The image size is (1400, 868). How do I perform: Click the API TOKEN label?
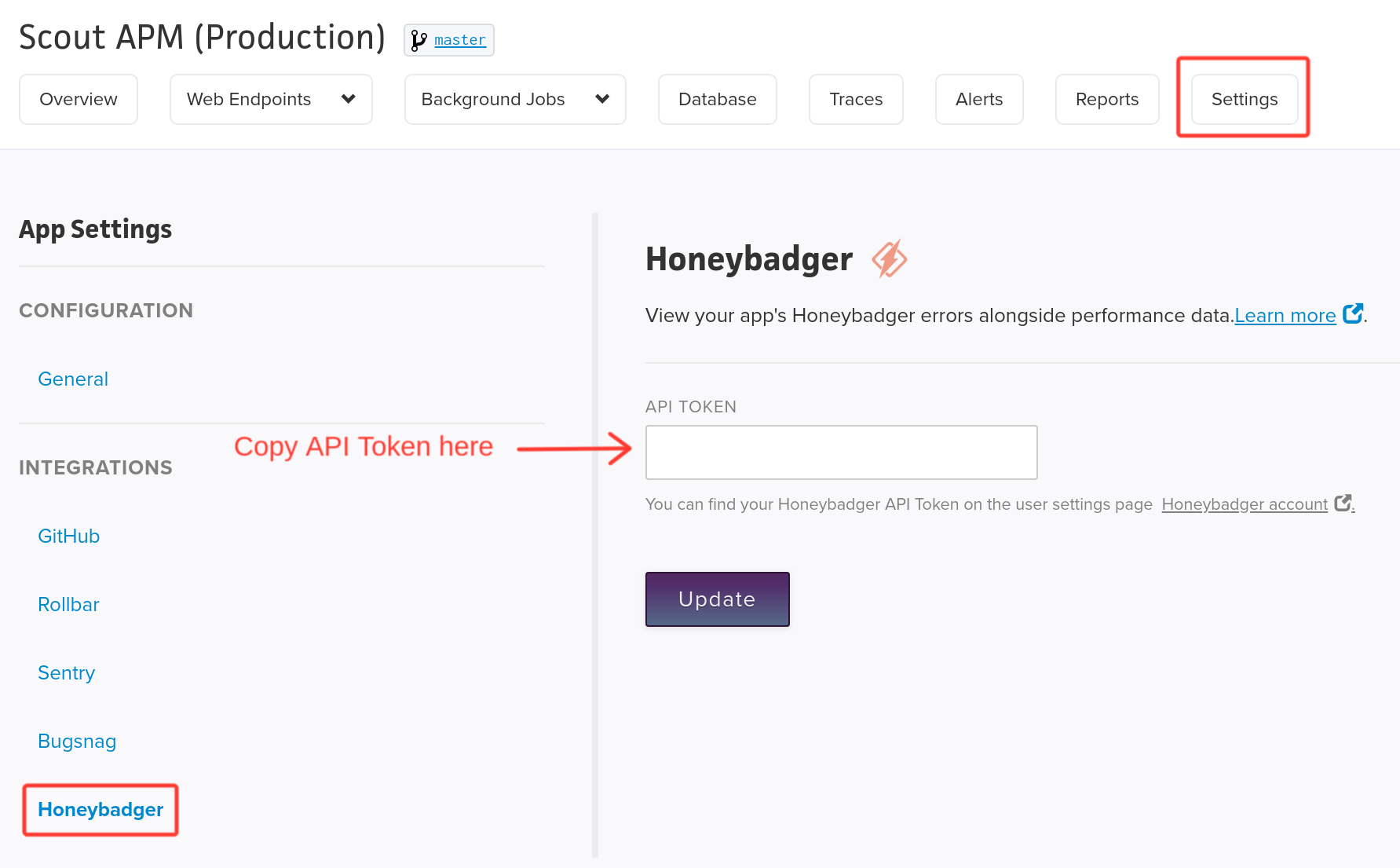[691, 407]
